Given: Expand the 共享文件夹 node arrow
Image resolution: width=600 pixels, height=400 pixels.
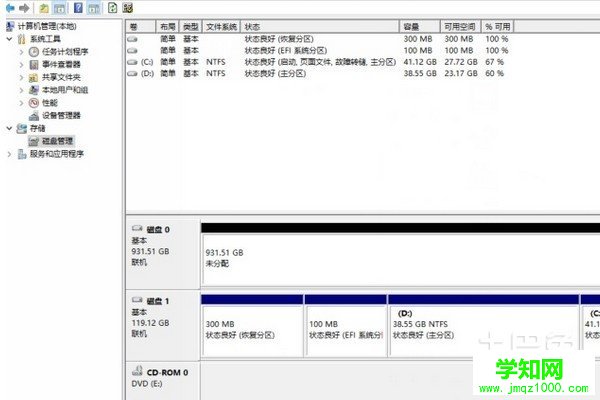Looking at the screenshot, I should tap(21, 77).
